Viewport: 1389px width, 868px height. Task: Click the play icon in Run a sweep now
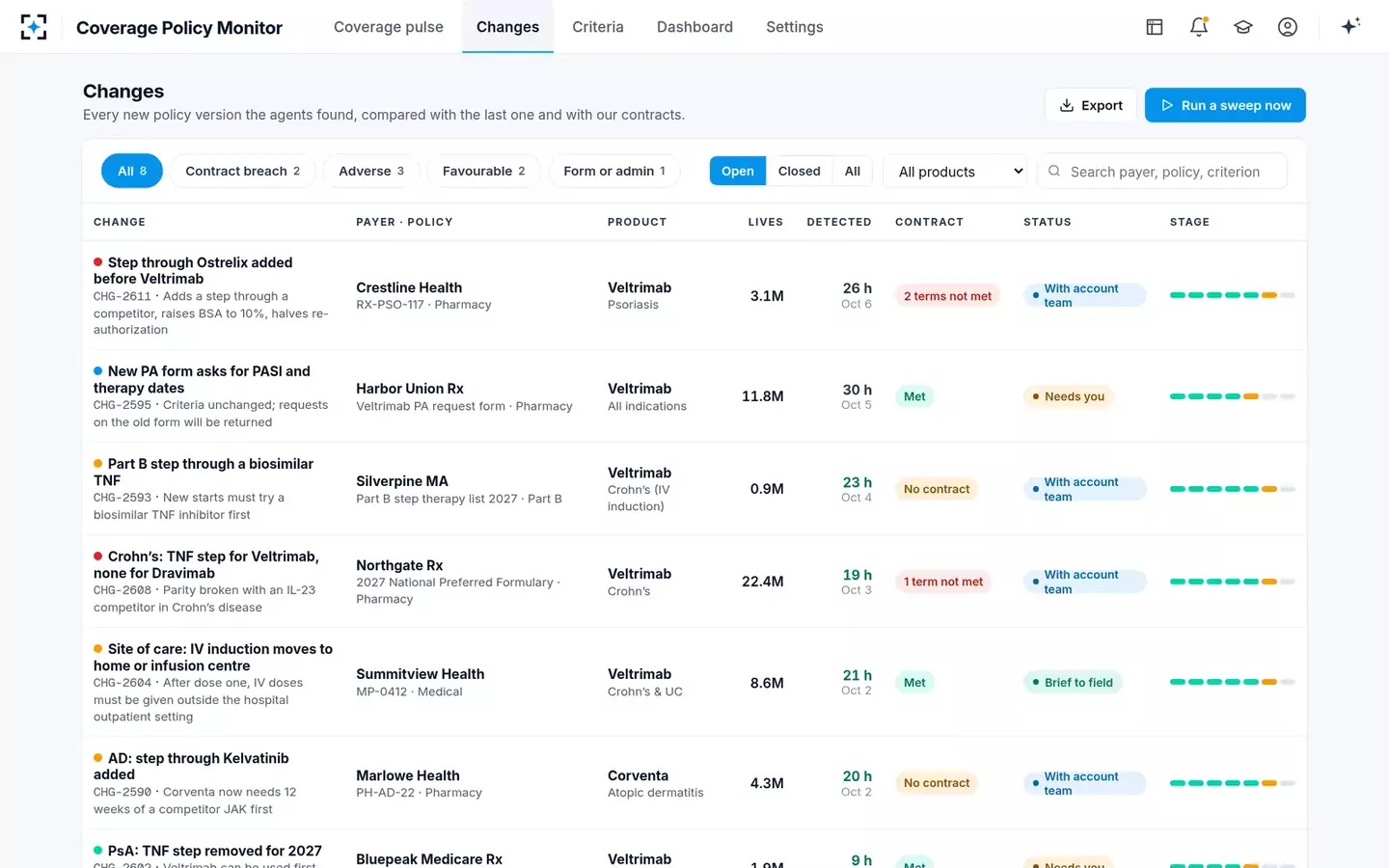(1167, 105)
